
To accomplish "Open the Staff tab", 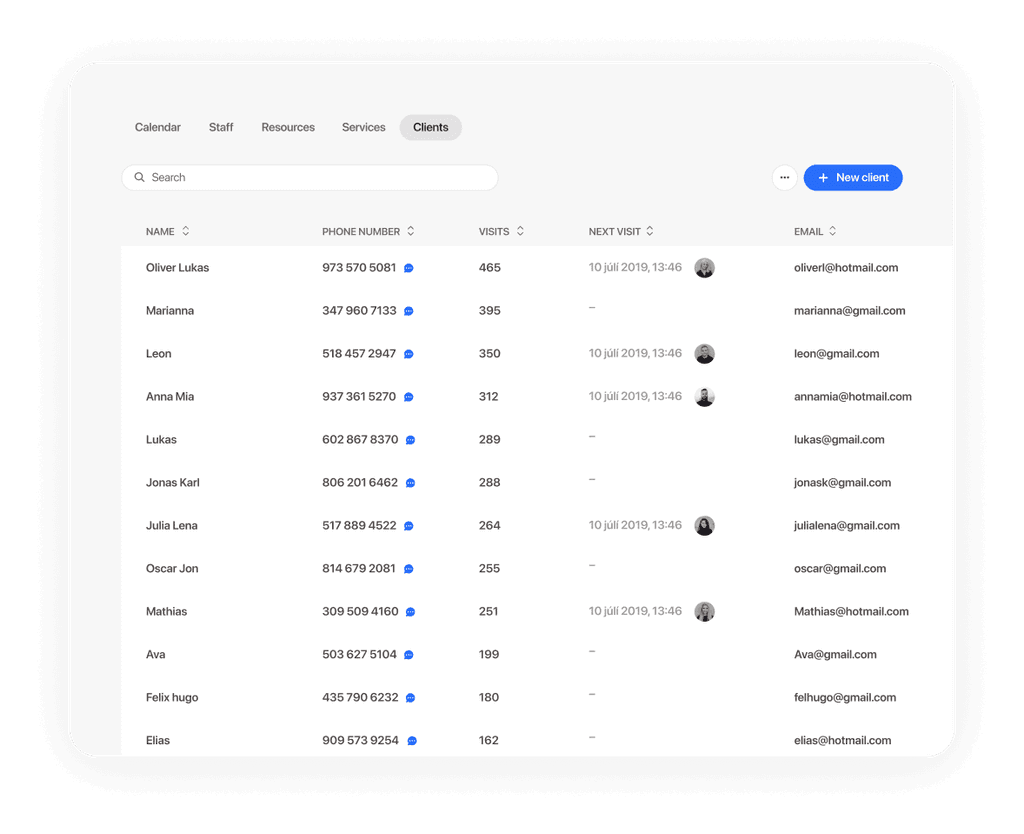I will (x=220, y=127).
